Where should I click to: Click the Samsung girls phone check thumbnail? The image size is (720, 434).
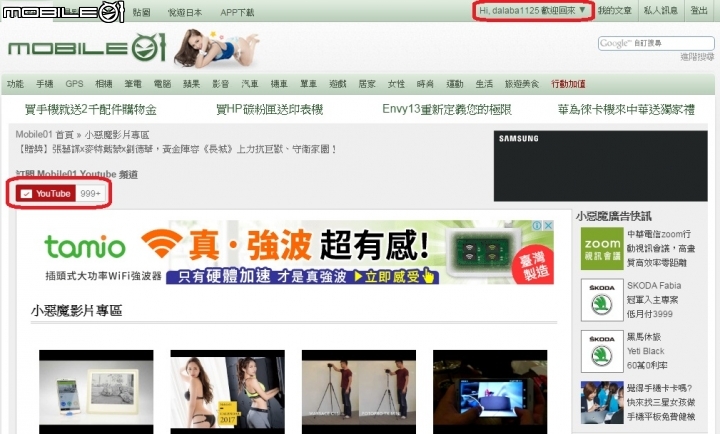tap(602, 403)
